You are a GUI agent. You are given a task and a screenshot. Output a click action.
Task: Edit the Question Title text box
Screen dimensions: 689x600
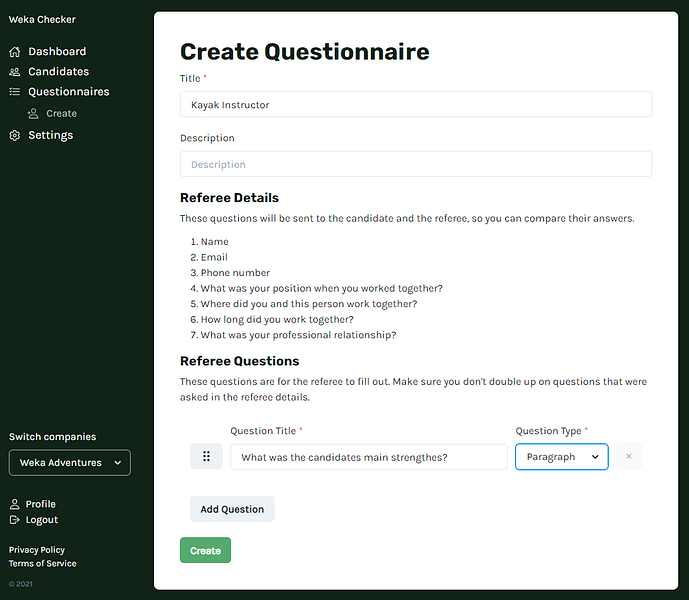coord(369,457)
